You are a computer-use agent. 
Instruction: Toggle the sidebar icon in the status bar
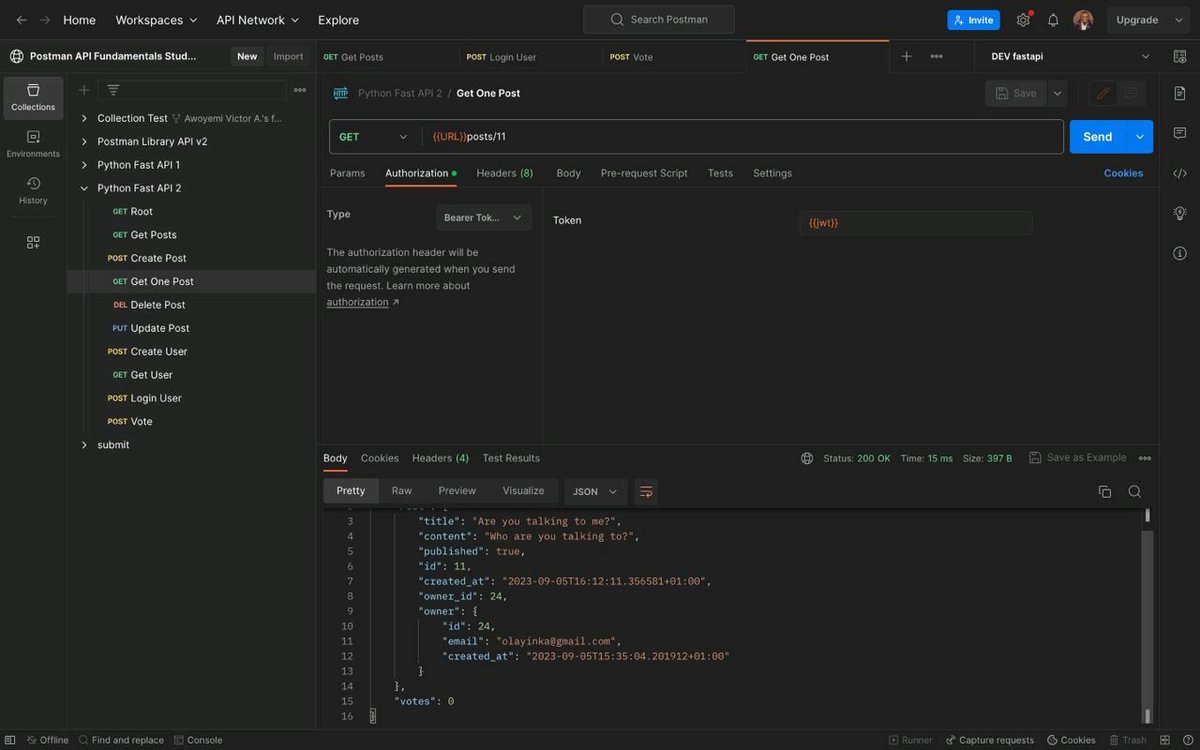(11, 740)
